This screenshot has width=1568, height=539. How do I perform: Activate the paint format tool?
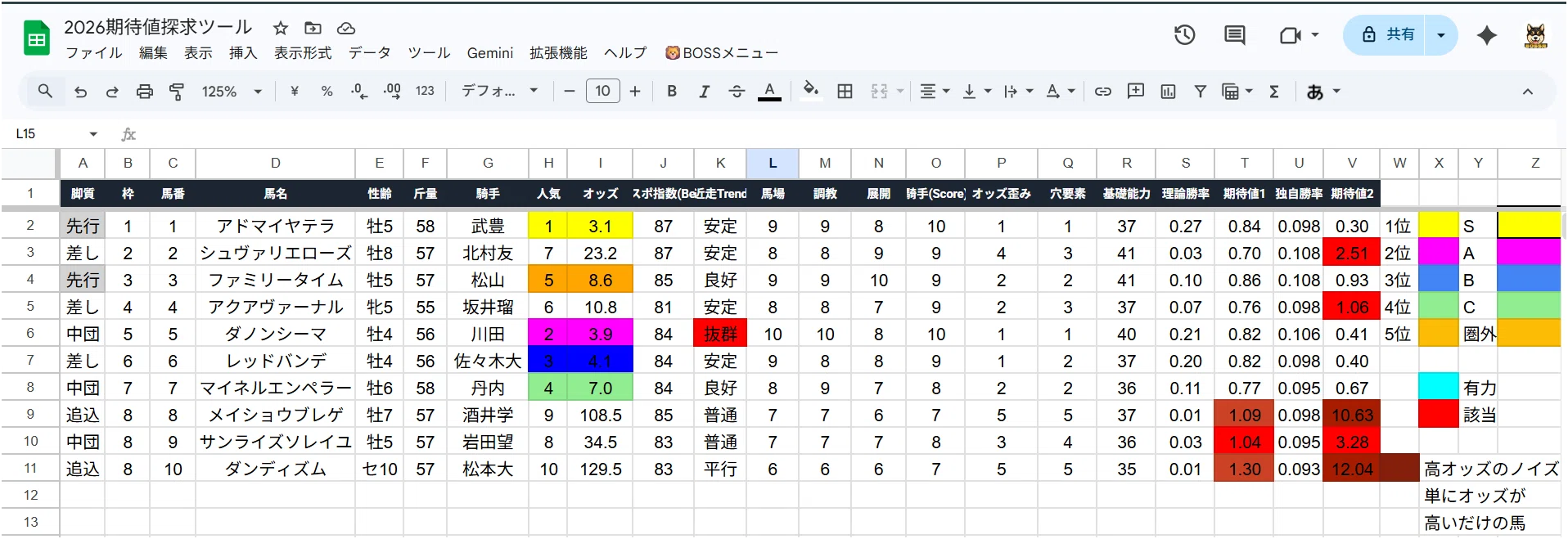pos(177,92)
